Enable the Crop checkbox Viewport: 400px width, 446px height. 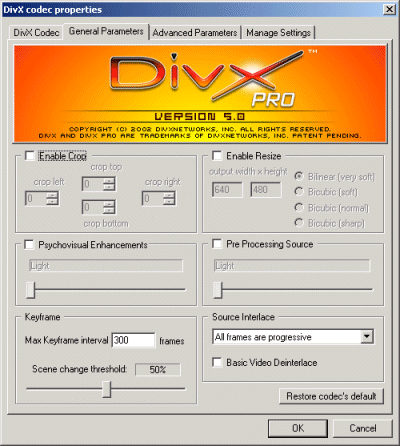tap(30, 156)
